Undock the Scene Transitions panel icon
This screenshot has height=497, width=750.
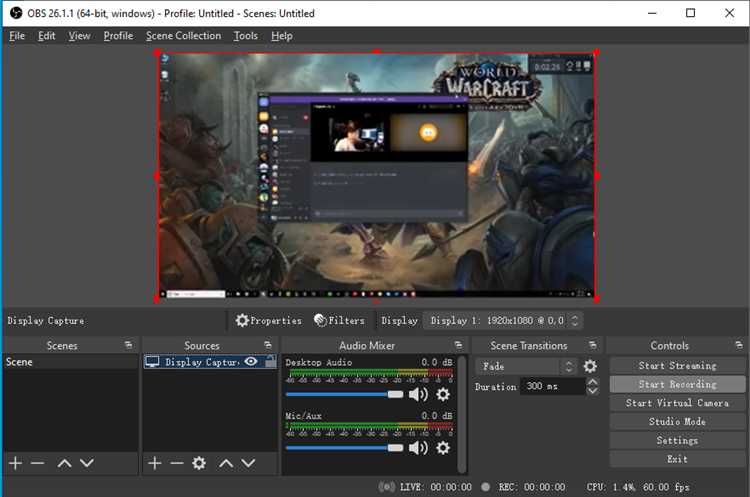593,345
